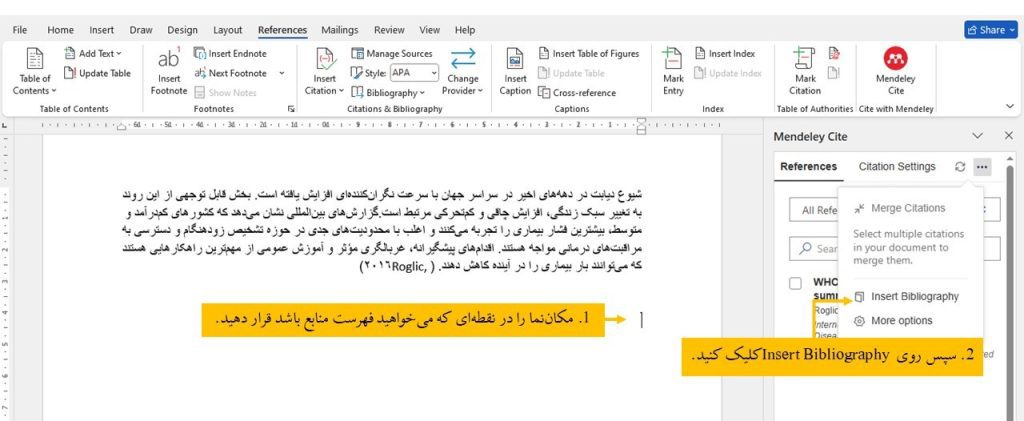Click Insert Index

click(x=724, y=54)
